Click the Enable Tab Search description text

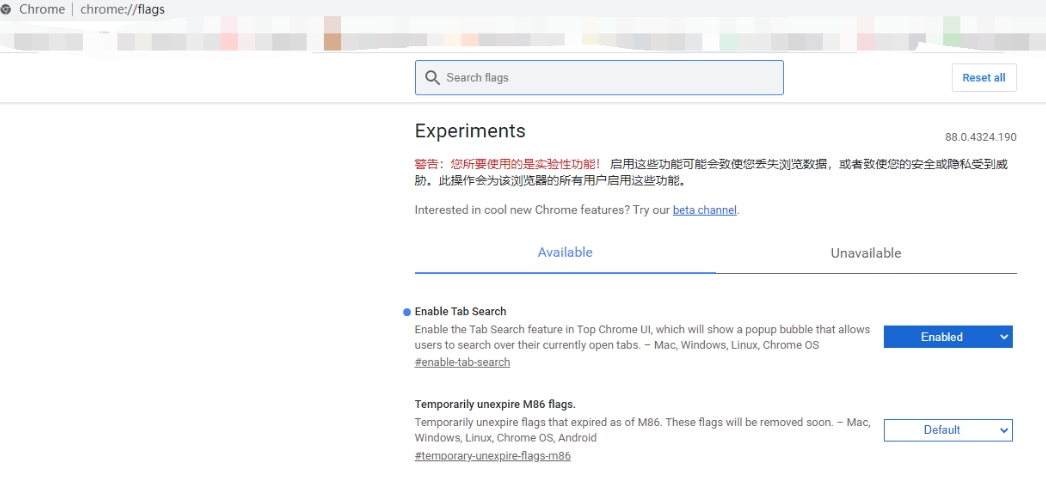[642, 337]
